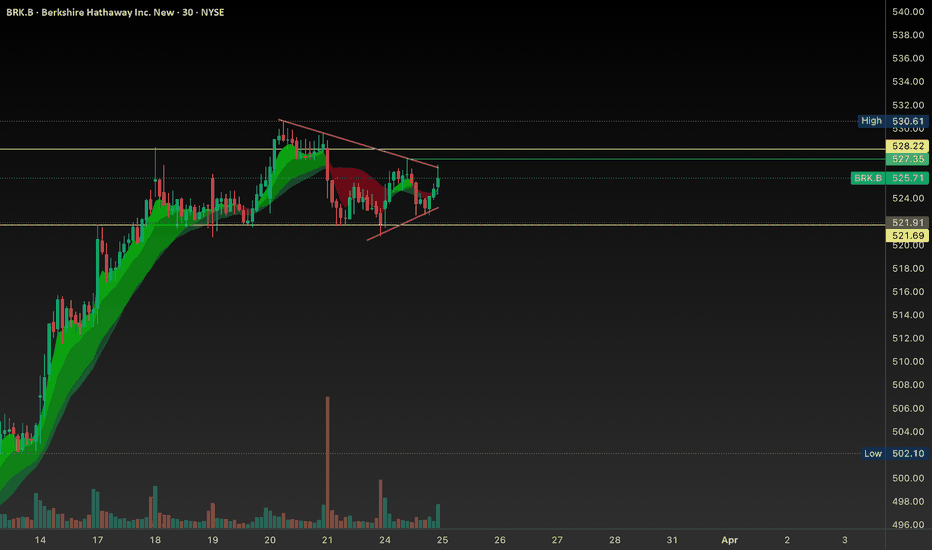Click the BRK.B Berkshire Hathaway chart title
The width and height of the screenshot is (932, 550).
[x=115, y=12]
